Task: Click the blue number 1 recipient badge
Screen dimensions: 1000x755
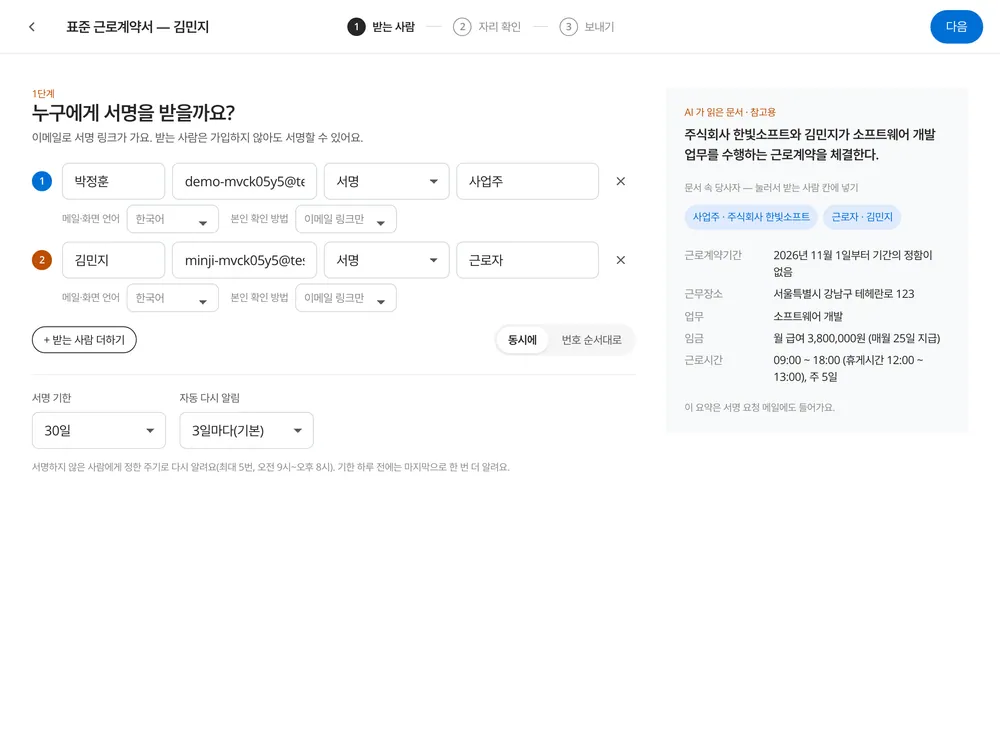Action: coord(42,181)
